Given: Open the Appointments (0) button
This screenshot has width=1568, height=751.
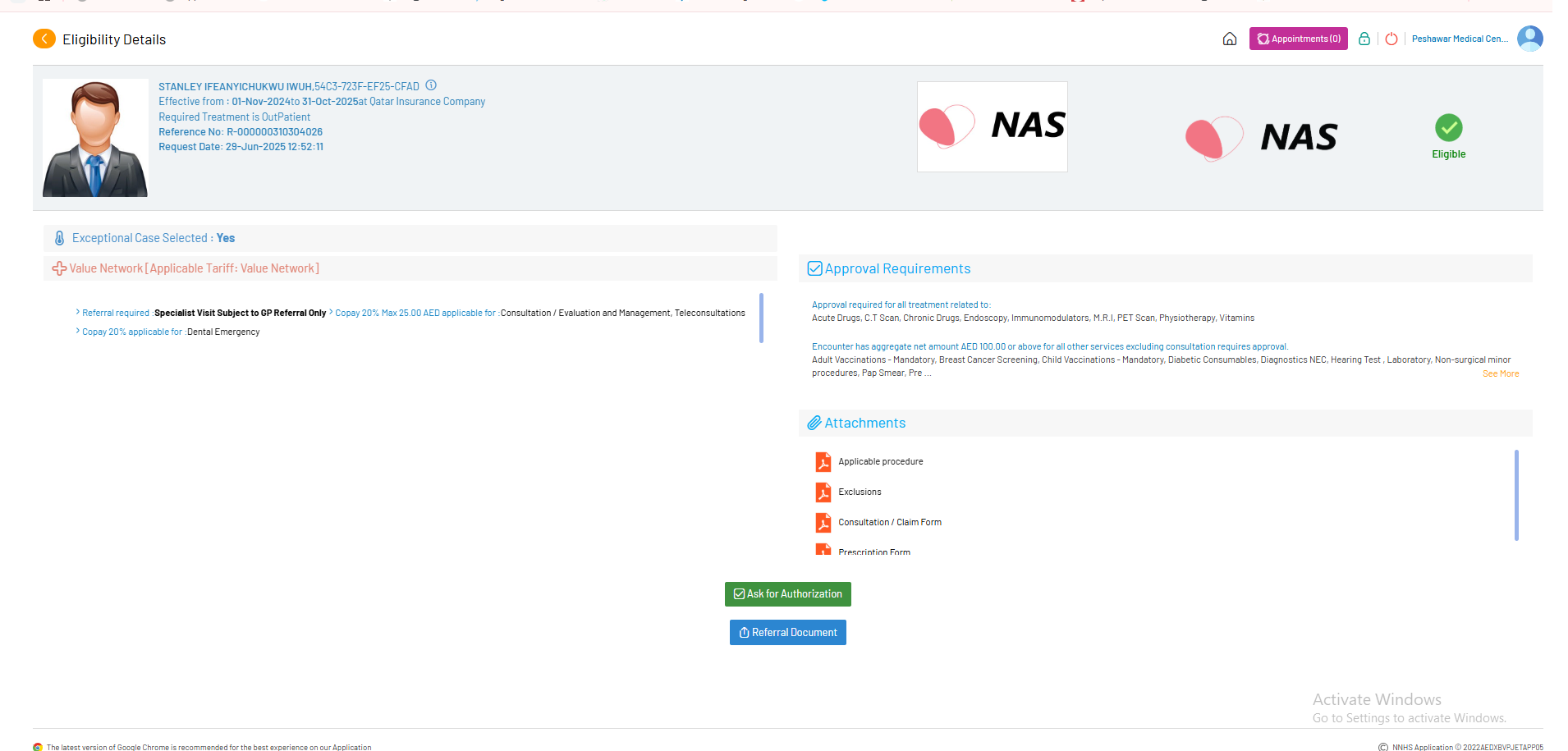Looking at the screenshot, I should coord(1298,39).
